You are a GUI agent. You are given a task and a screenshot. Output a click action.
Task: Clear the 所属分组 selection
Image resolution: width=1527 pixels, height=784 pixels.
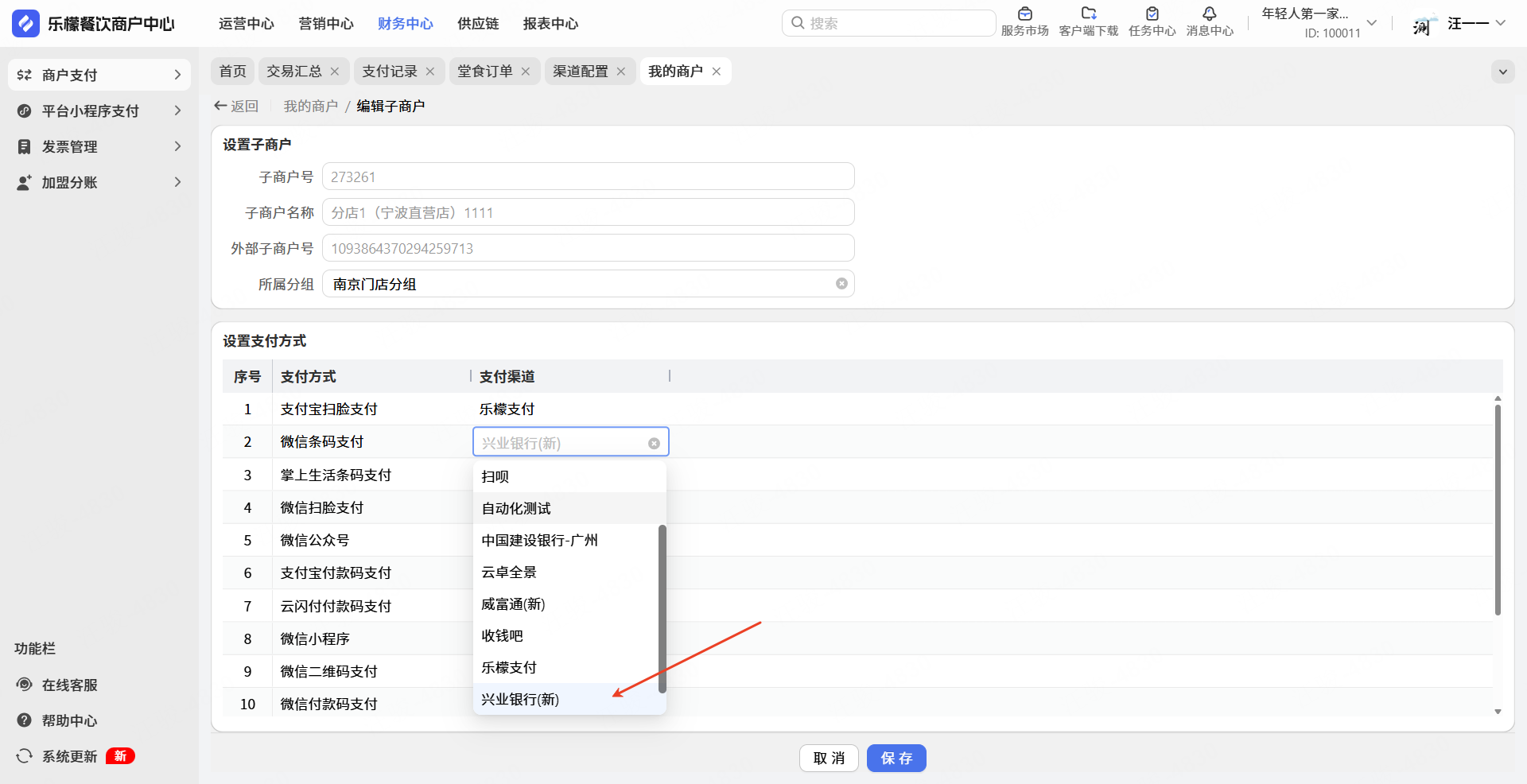[x=841, y=284]
